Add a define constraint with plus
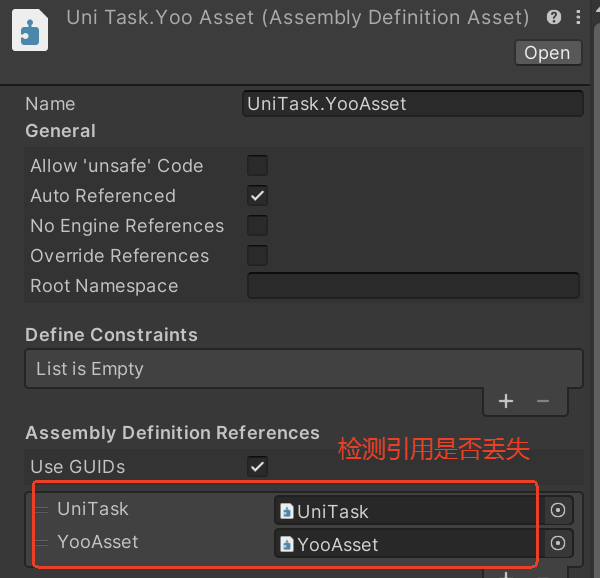The height and width of the screenshot is (578, 600). tap(506, 401)
